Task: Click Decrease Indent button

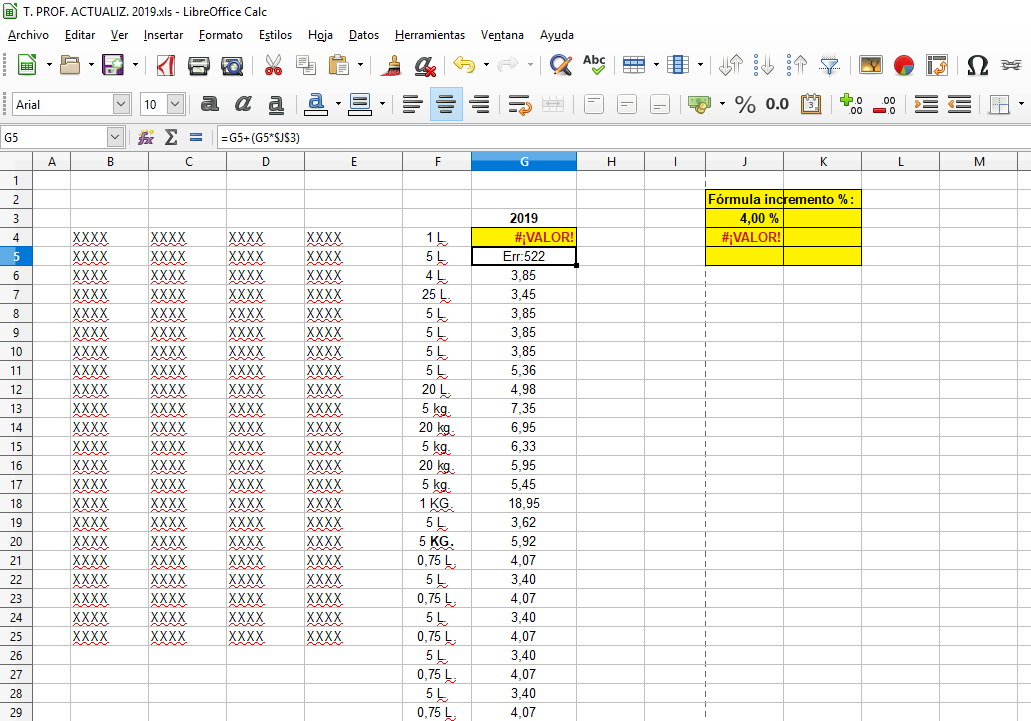Action: [x=959, y=104]
